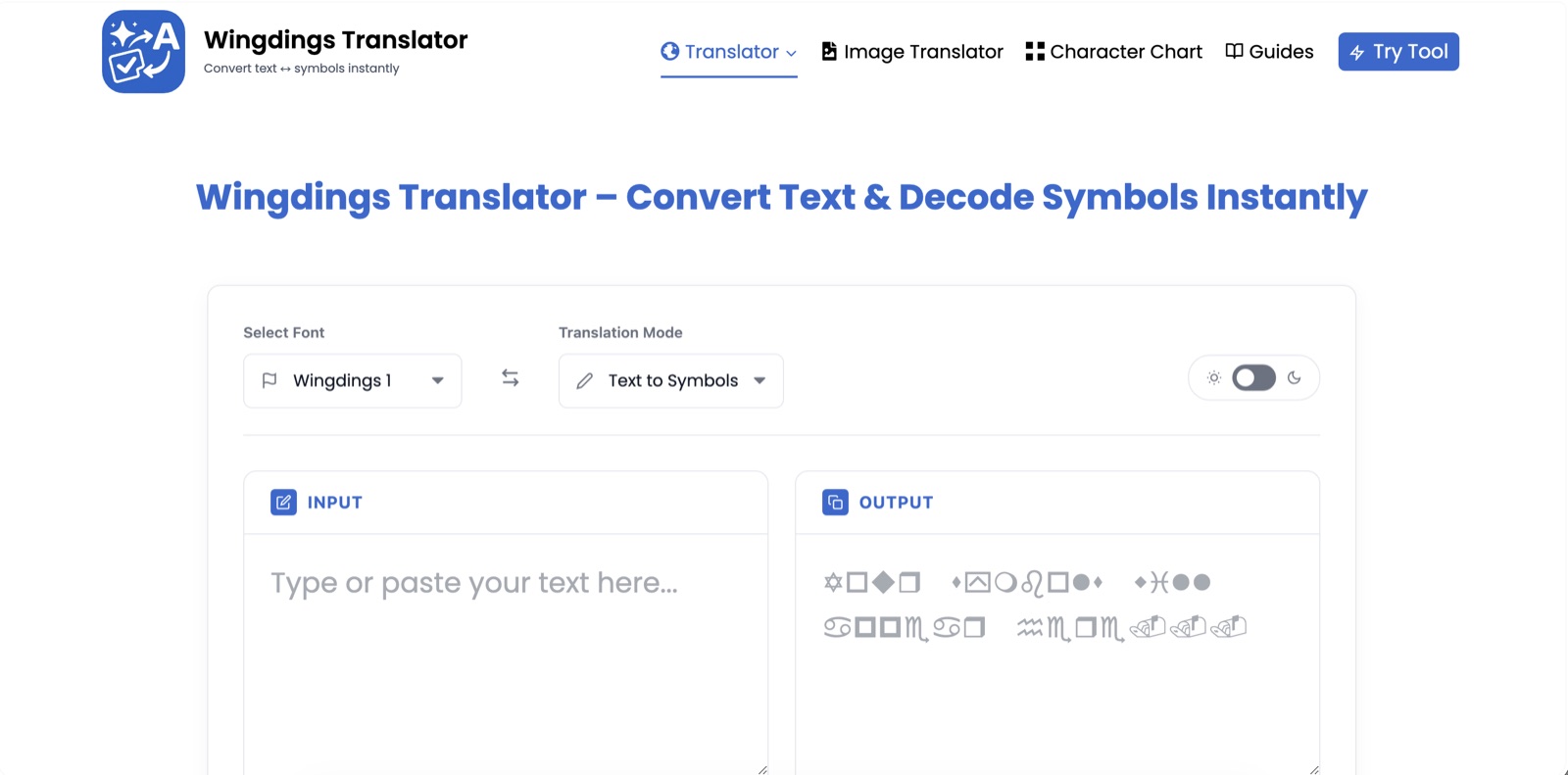
Task: Click the font dropdown caret arrow
Action: click(x=438, y=380)
